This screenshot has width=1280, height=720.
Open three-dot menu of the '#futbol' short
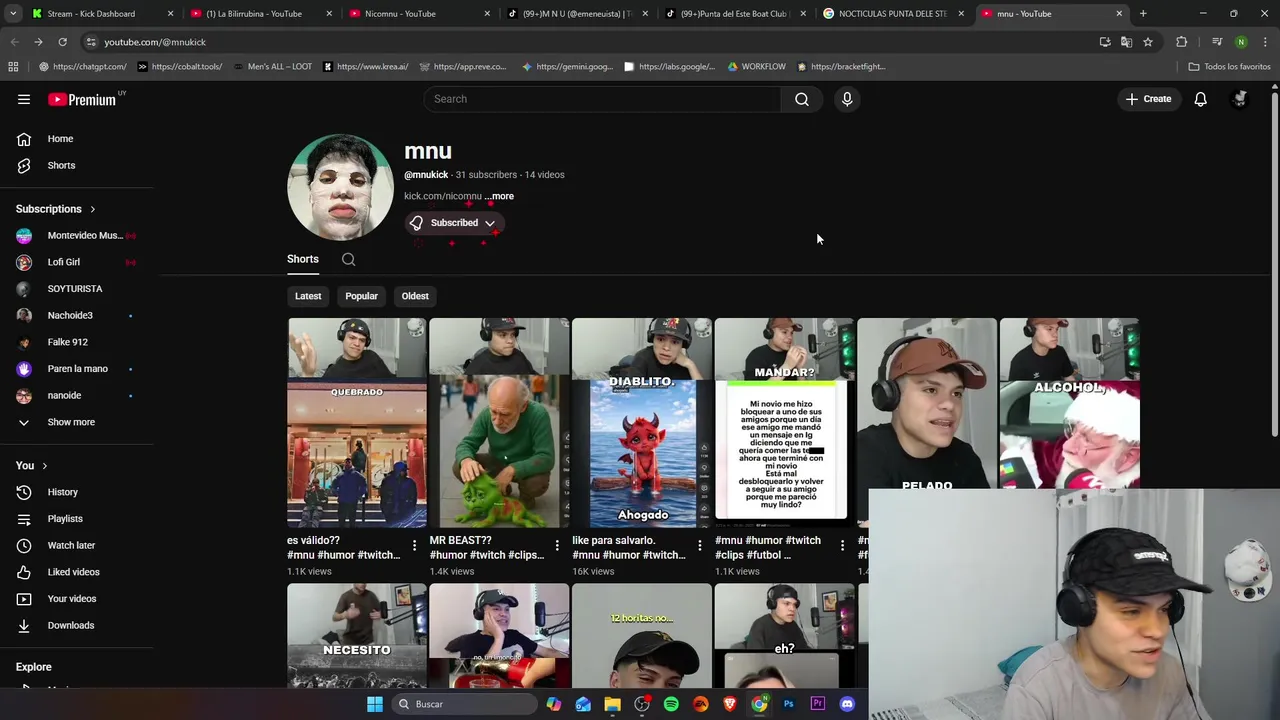click(x=842, y=545)
